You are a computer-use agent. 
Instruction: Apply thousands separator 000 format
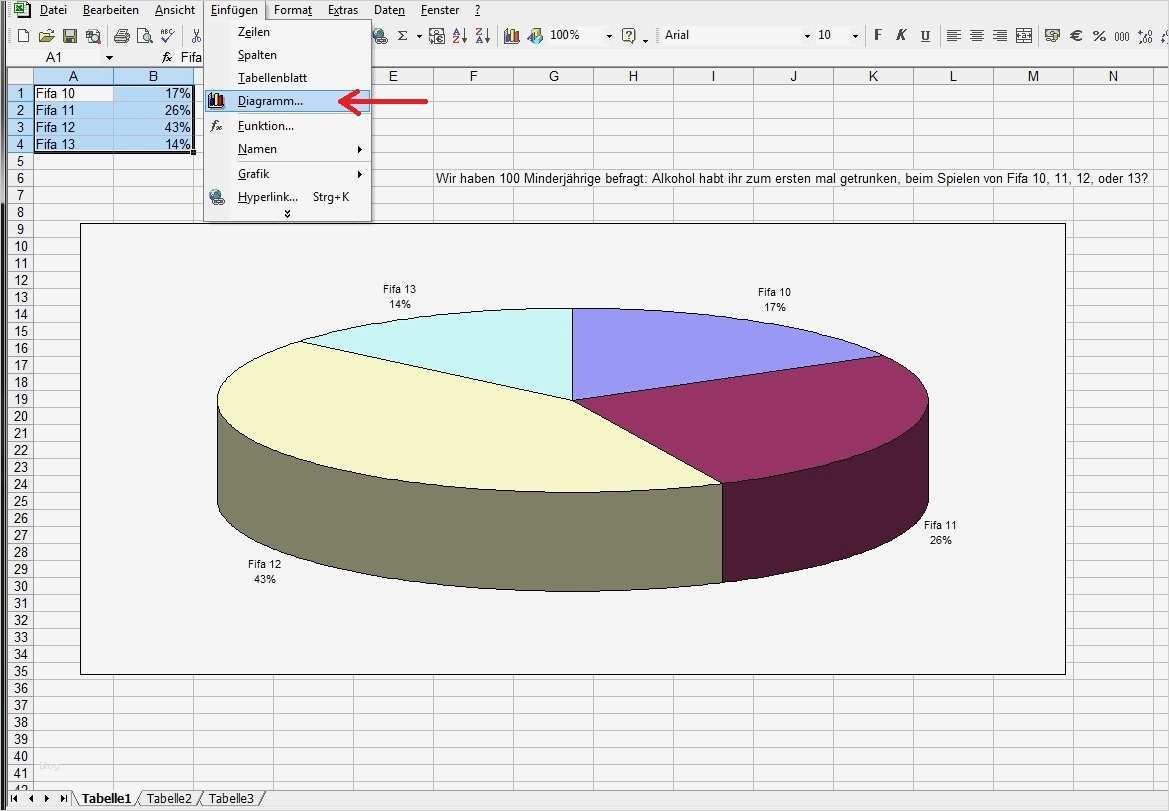(x=1122, y=36)
